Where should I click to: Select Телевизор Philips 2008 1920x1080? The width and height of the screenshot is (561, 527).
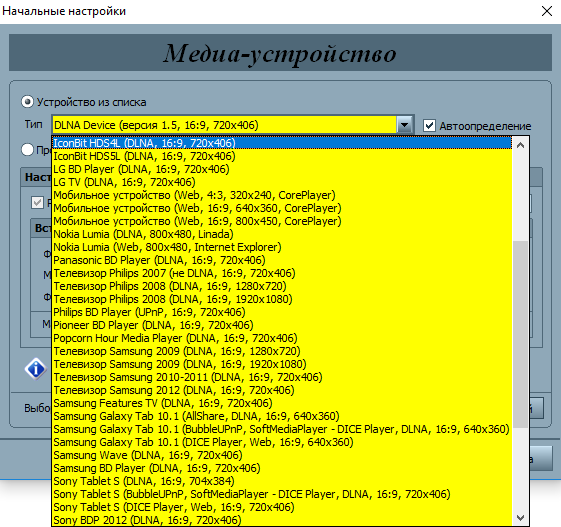pyautogui.click(x=282, y=299)
